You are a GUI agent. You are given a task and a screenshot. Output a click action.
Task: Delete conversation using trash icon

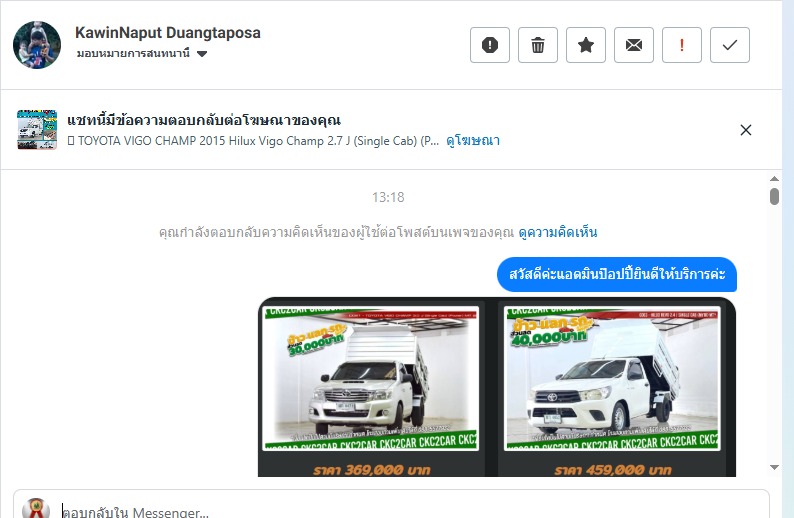pyautogui.click(x=538, y=45)
